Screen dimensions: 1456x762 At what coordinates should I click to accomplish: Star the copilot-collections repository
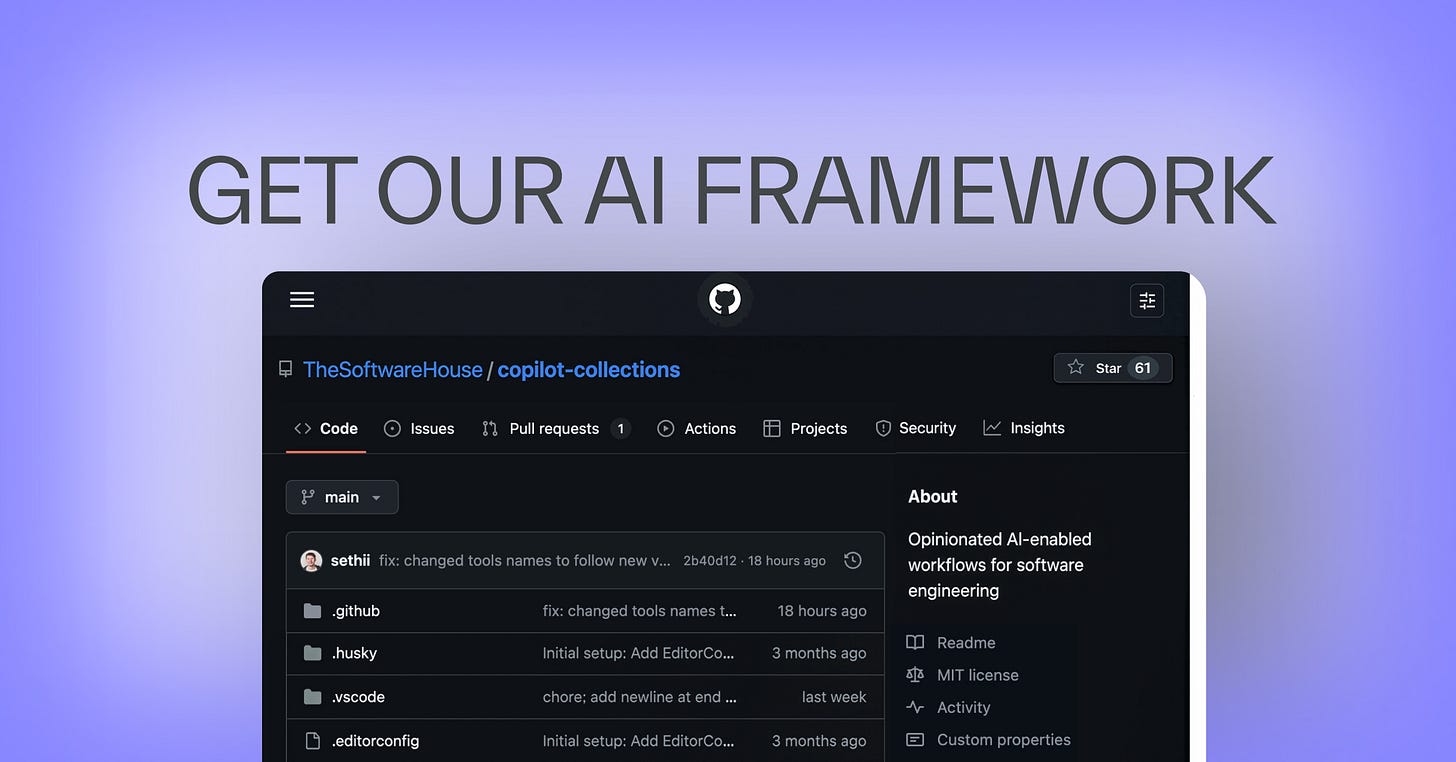pos(1113,368)
